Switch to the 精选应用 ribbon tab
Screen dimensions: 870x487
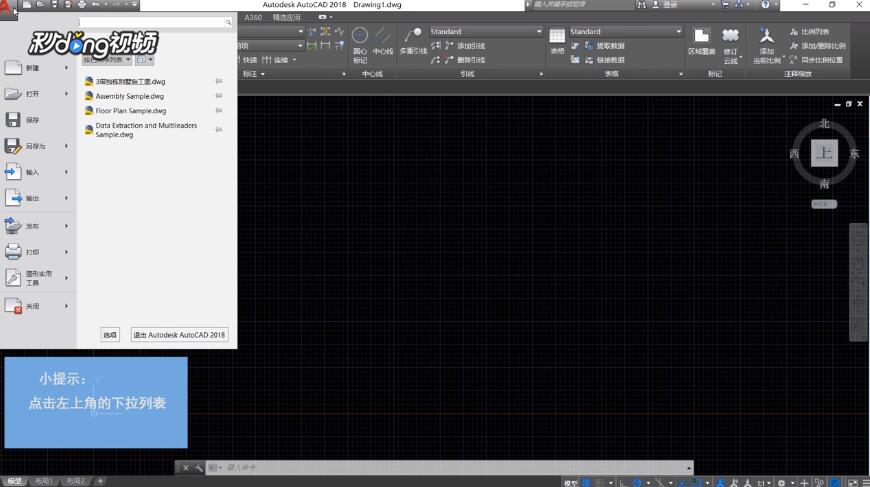[286, 17]
